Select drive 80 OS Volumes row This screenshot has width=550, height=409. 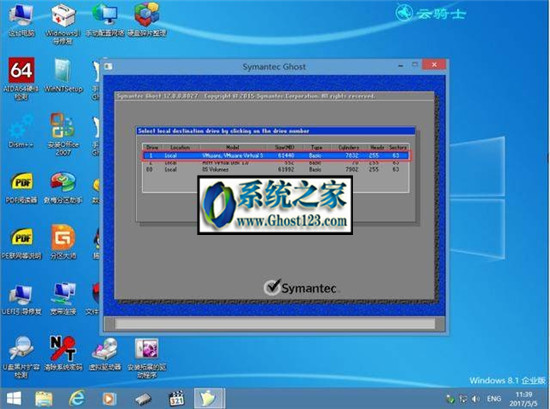pyautogui.click(x=276, y=169)
